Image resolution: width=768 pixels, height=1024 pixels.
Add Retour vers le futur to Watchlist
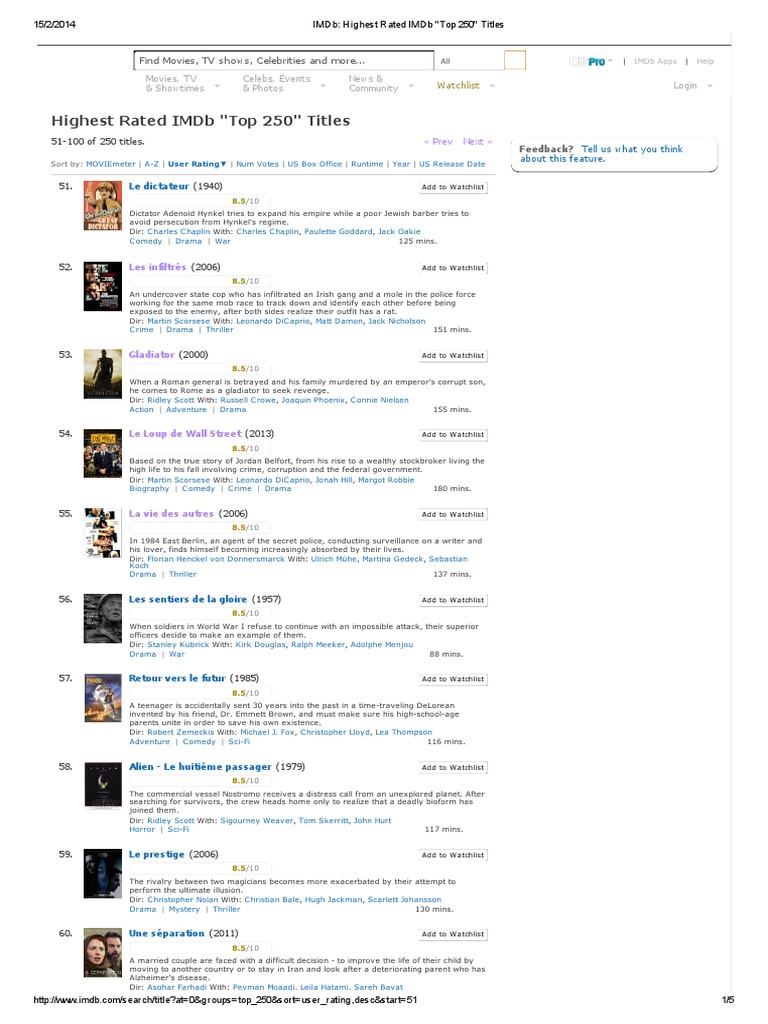click(x=453, y=680)
